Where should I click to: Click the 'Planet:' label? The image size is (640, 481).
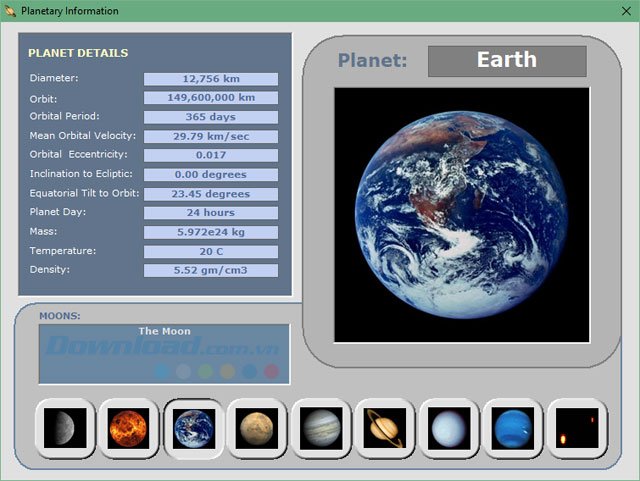click(372, 60)
